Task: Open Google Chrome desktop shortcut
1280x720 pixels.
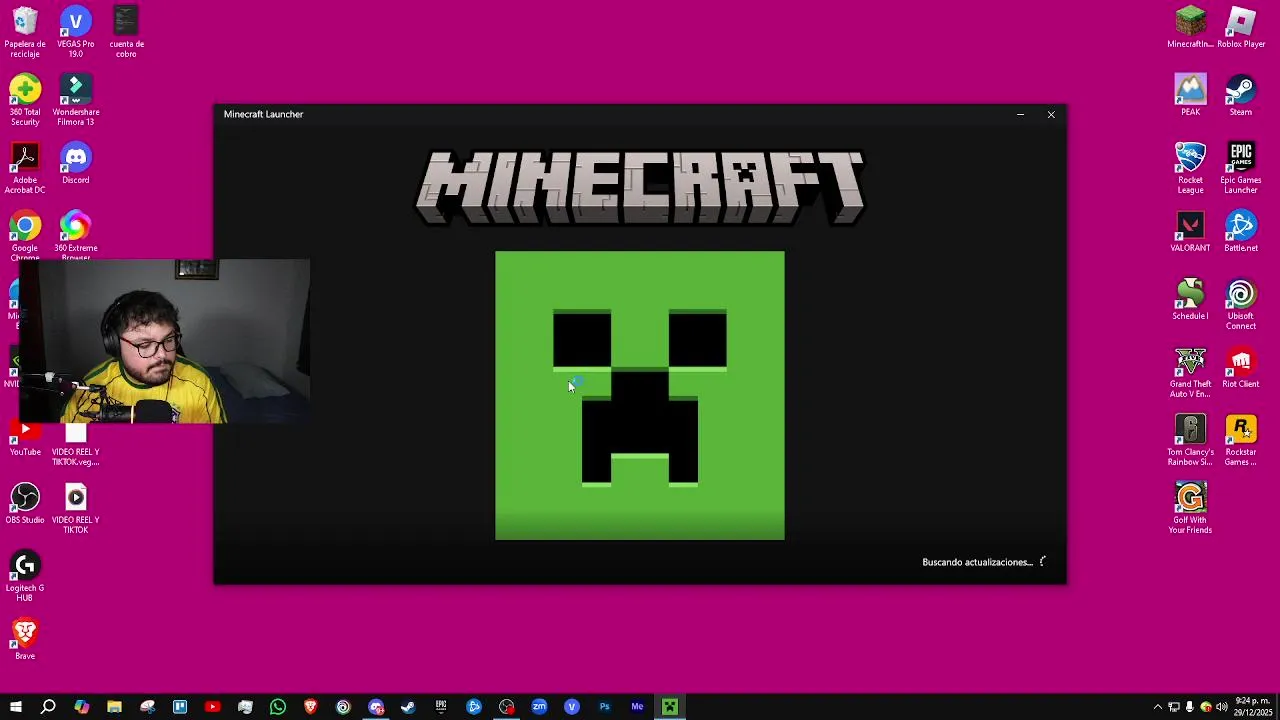Action: click(x=25, y=236)
